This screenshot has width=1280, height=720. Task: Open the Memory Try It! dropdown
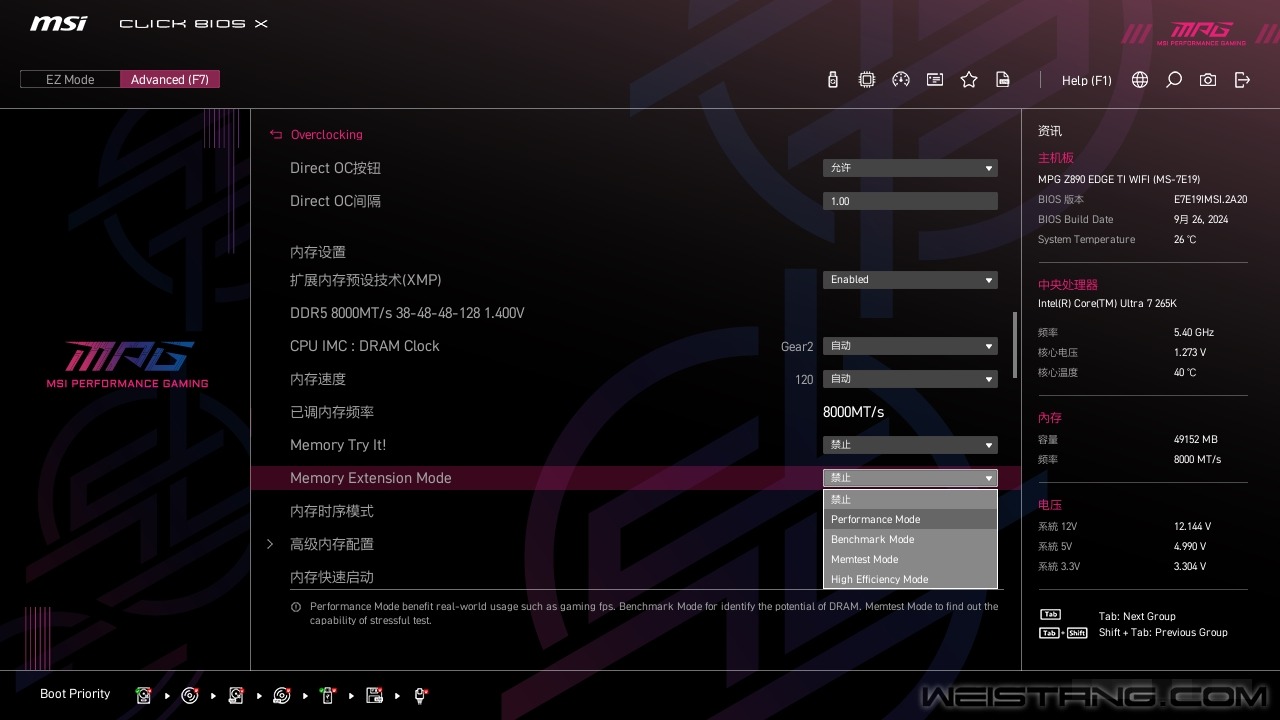click(910, 445)
